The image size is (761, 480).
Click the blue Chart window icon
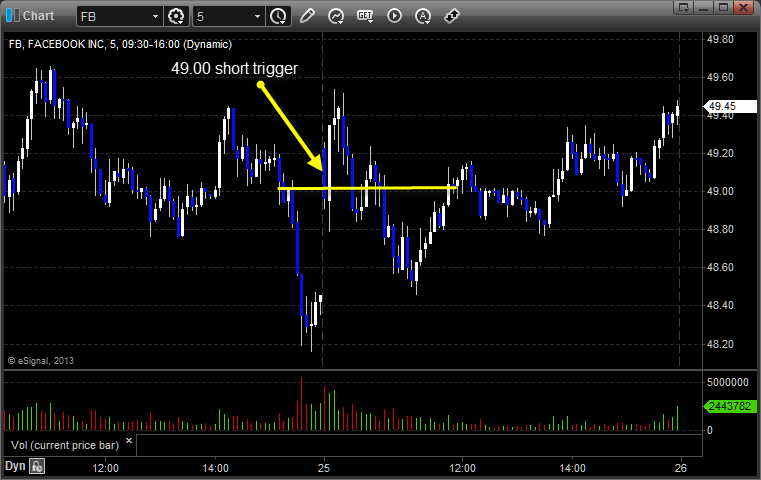[x=13, y=16]
